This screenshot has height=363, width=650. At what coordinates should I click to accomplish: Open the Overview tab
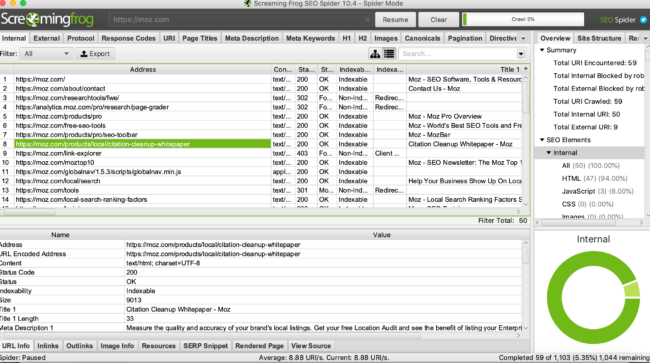pyautogui.click(x=555, y=38)
